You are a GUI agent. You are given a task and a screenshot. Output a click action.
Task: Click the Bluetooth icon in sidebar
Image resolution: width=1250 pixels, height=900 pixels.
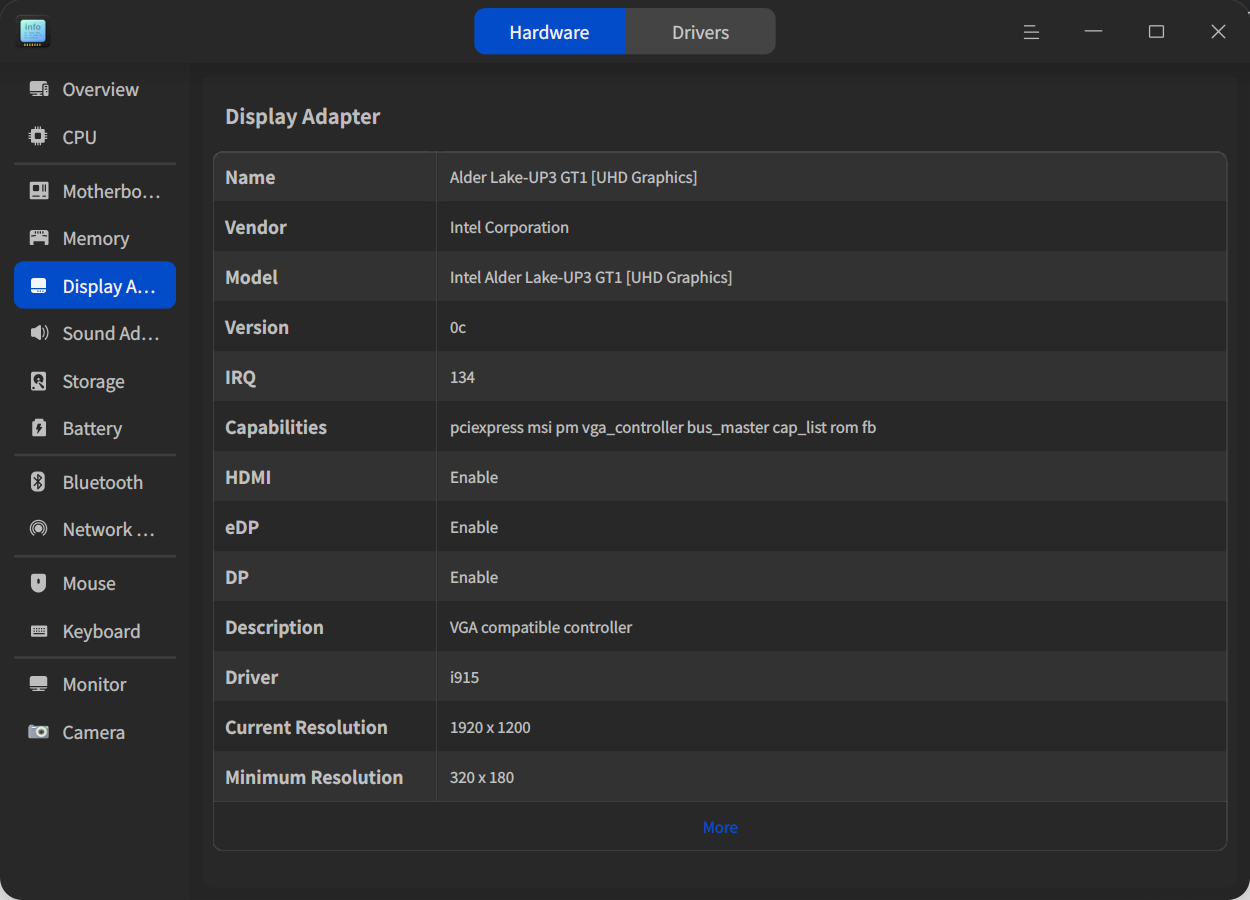pyautogui.click(x=39, y=482)
